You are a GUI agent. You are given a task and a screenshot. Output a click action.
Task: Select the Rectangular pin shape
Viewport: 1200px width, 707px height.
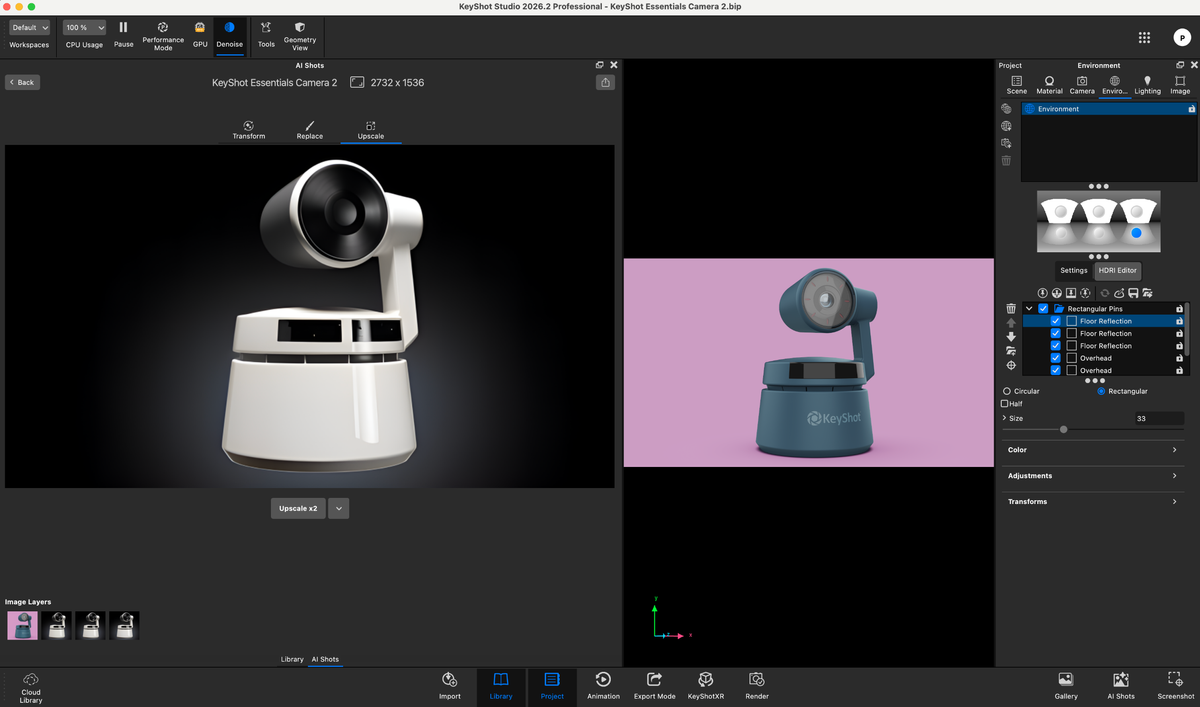coord(1101,391)
